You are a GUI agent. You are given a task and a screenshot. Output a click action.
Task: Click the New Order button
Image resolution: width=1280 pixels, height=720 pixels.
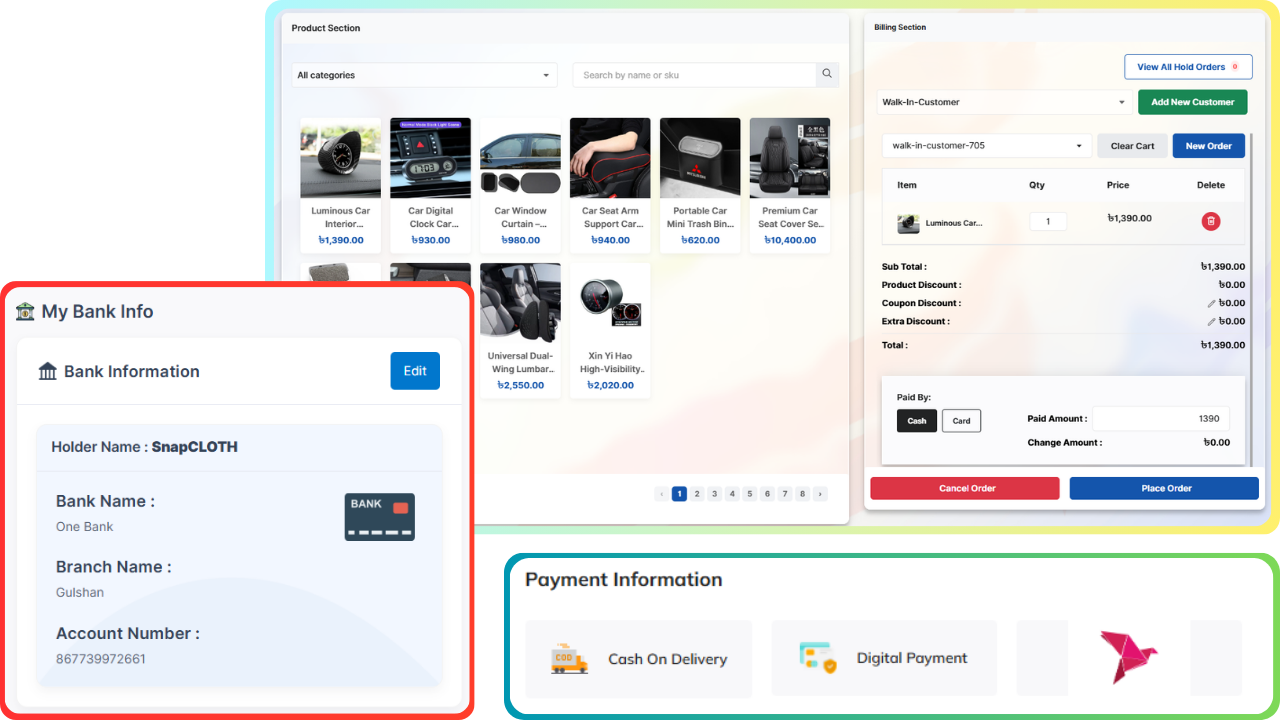tap(1208, 146)
